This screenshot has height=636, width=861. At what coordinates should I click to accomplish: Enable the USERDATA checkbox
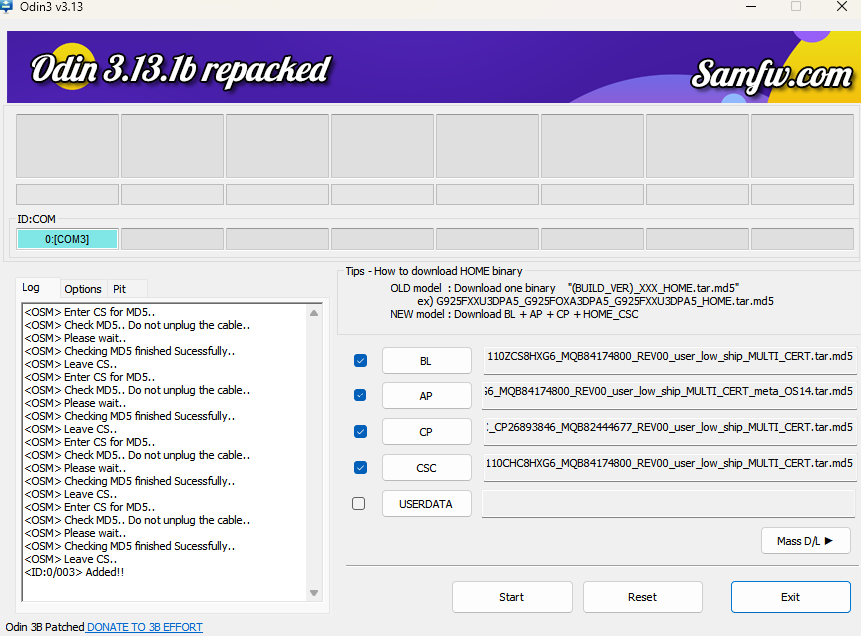[x=359, y=504]
